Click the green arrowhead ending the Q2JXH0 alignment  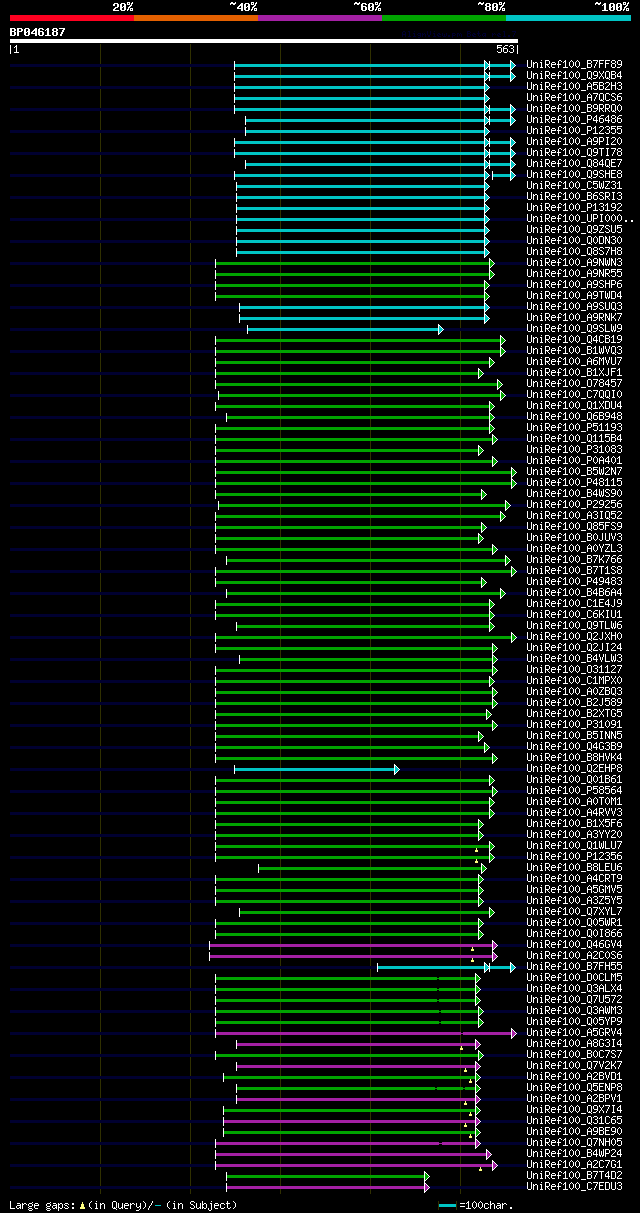pyautogui.click(x=513, y=636)
